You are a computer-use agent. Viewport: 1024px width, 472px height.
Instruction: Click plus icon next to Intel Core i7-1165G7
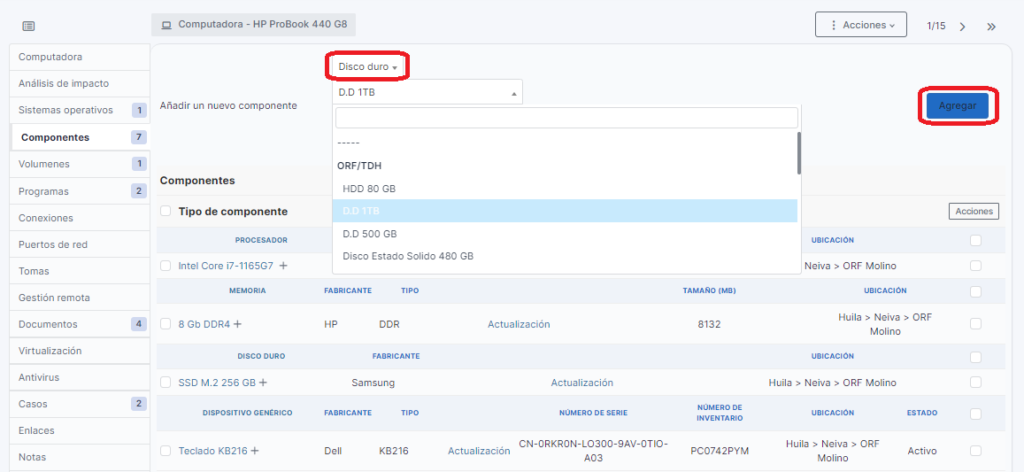283,266
